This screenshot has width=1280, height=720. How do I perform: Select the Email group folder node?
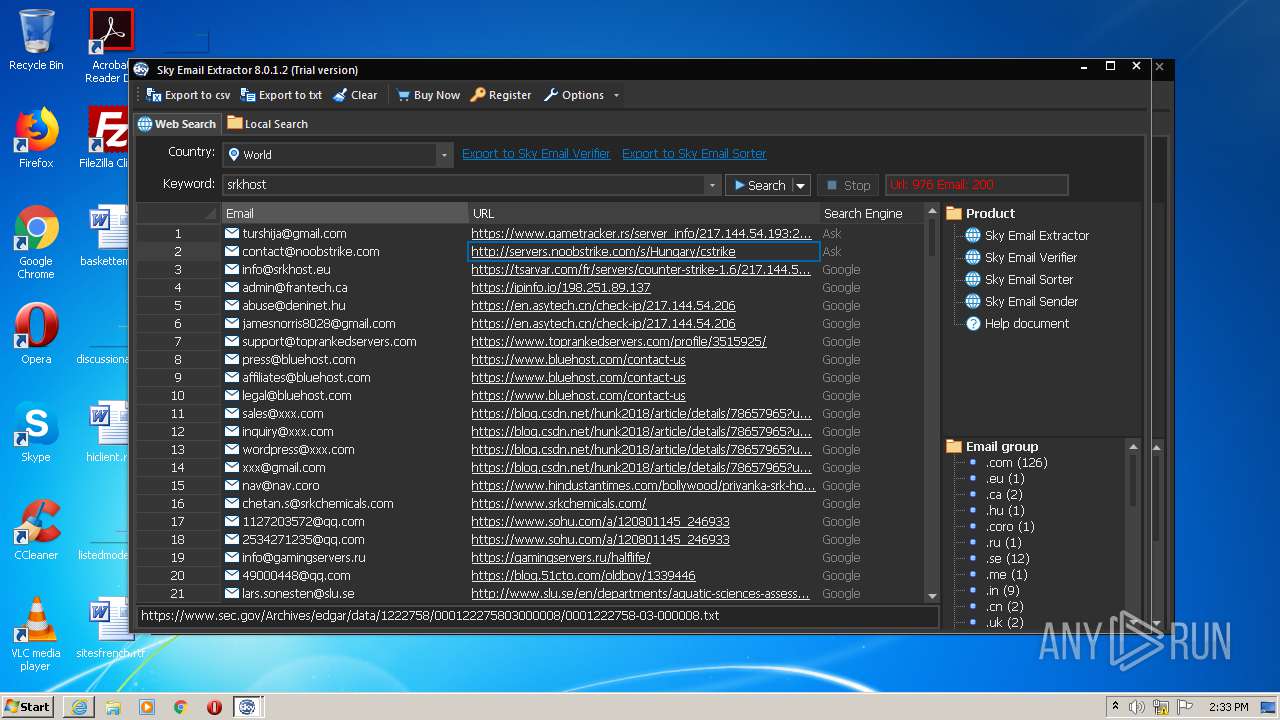pyautogui.click(x=992, y=446)
